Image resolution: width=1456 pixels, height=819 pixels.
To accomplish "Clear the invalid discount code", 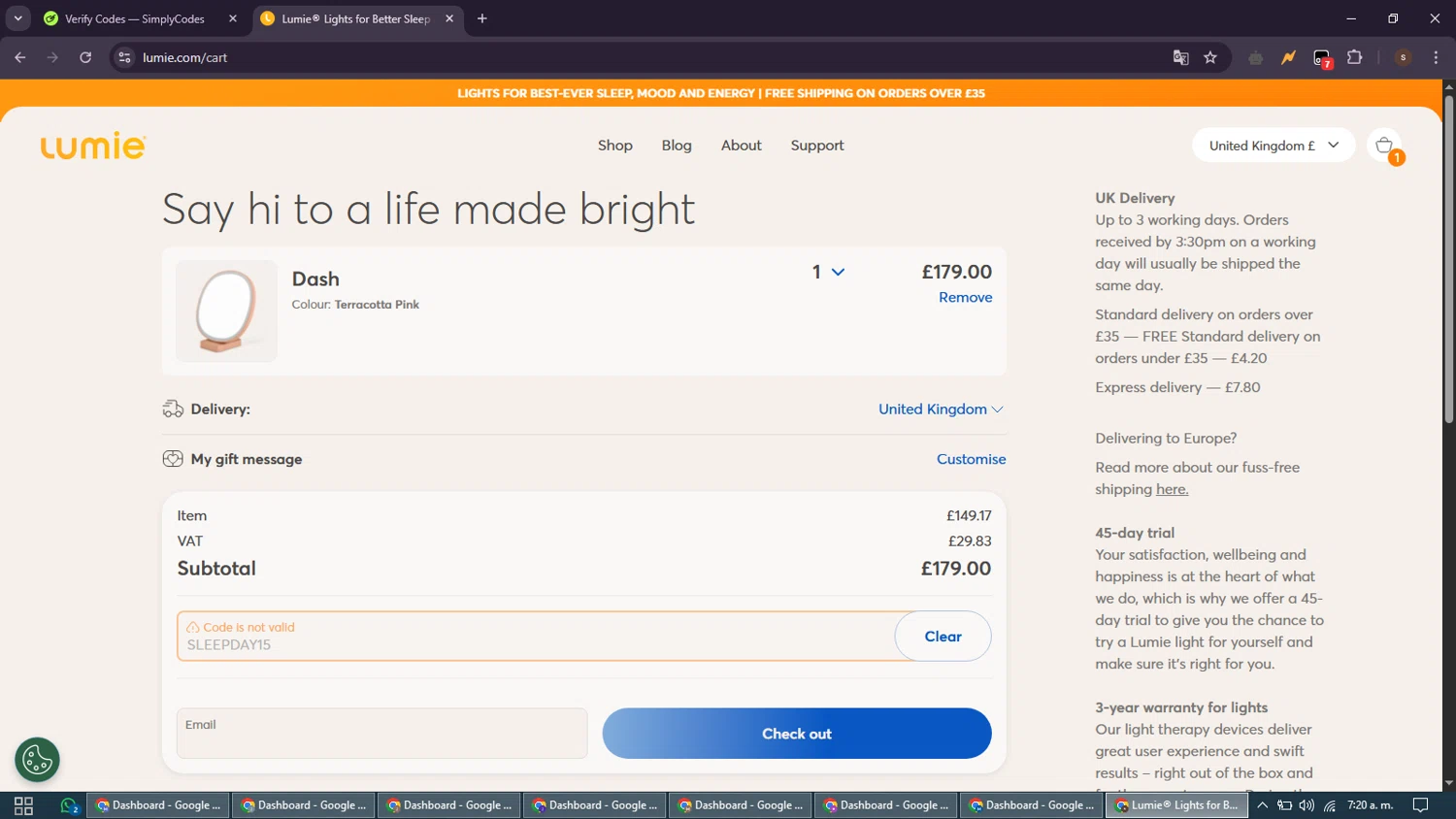I will (x=943, y=637).
